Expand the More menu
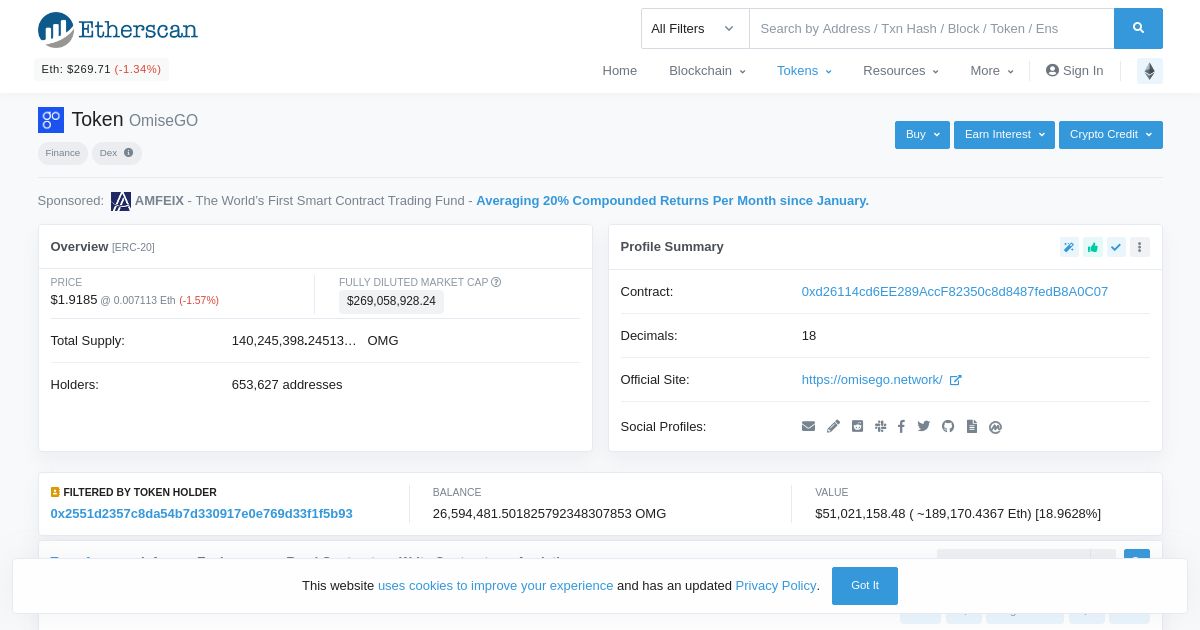Screen dimensions: 1200x630 click(x=992, y=71)
